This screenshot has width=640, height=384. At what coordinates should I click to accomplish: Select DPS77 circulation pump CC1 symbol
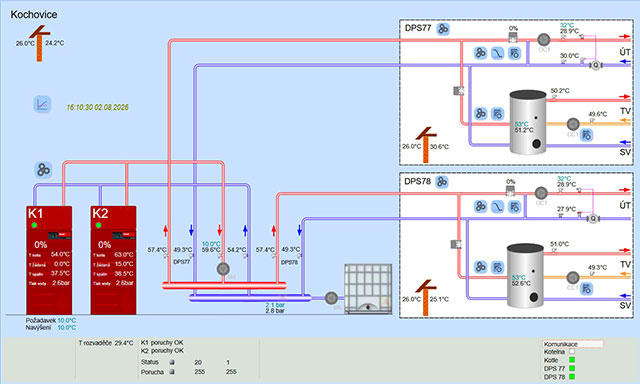click(x=573, y=124)
